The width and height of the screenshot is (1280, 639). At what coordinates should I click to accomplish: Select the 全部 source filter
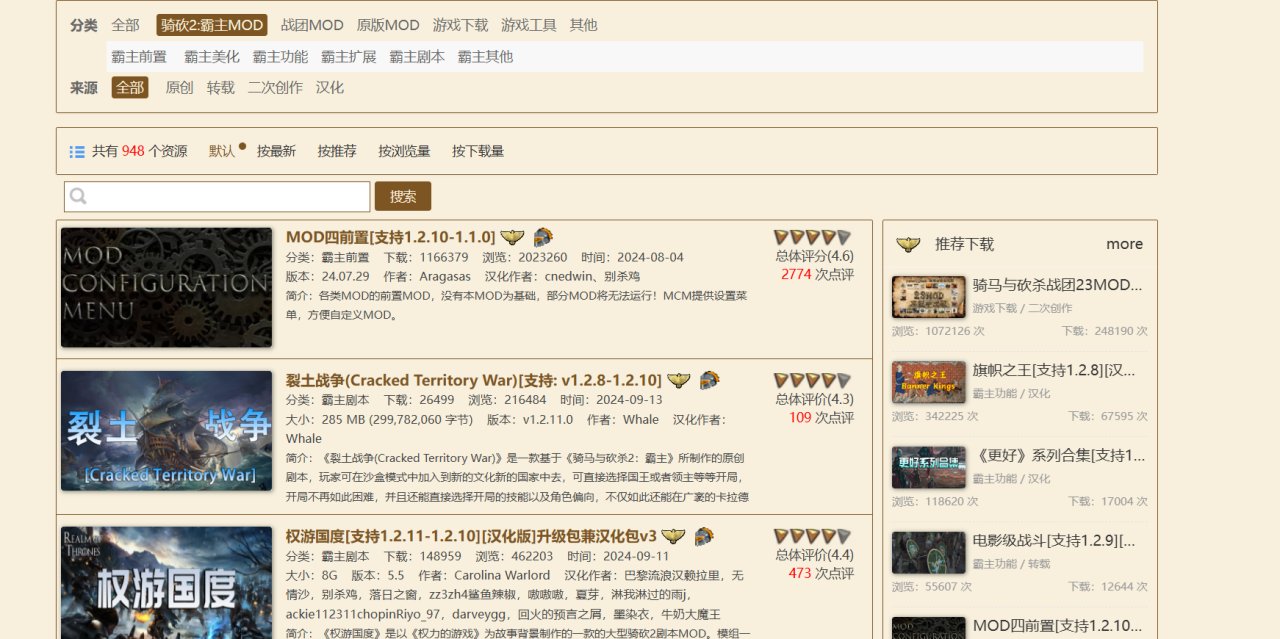[130, 88]
